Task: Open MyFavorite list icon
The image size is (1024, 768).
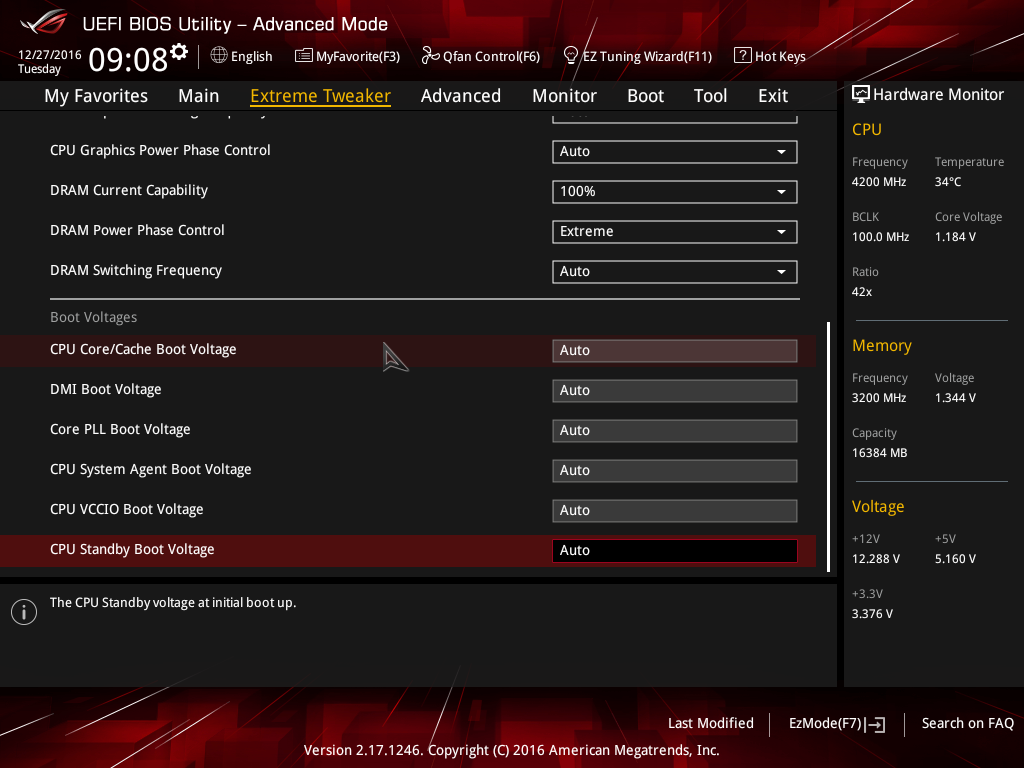Action: pyautogui.click(x=304, y=56)
